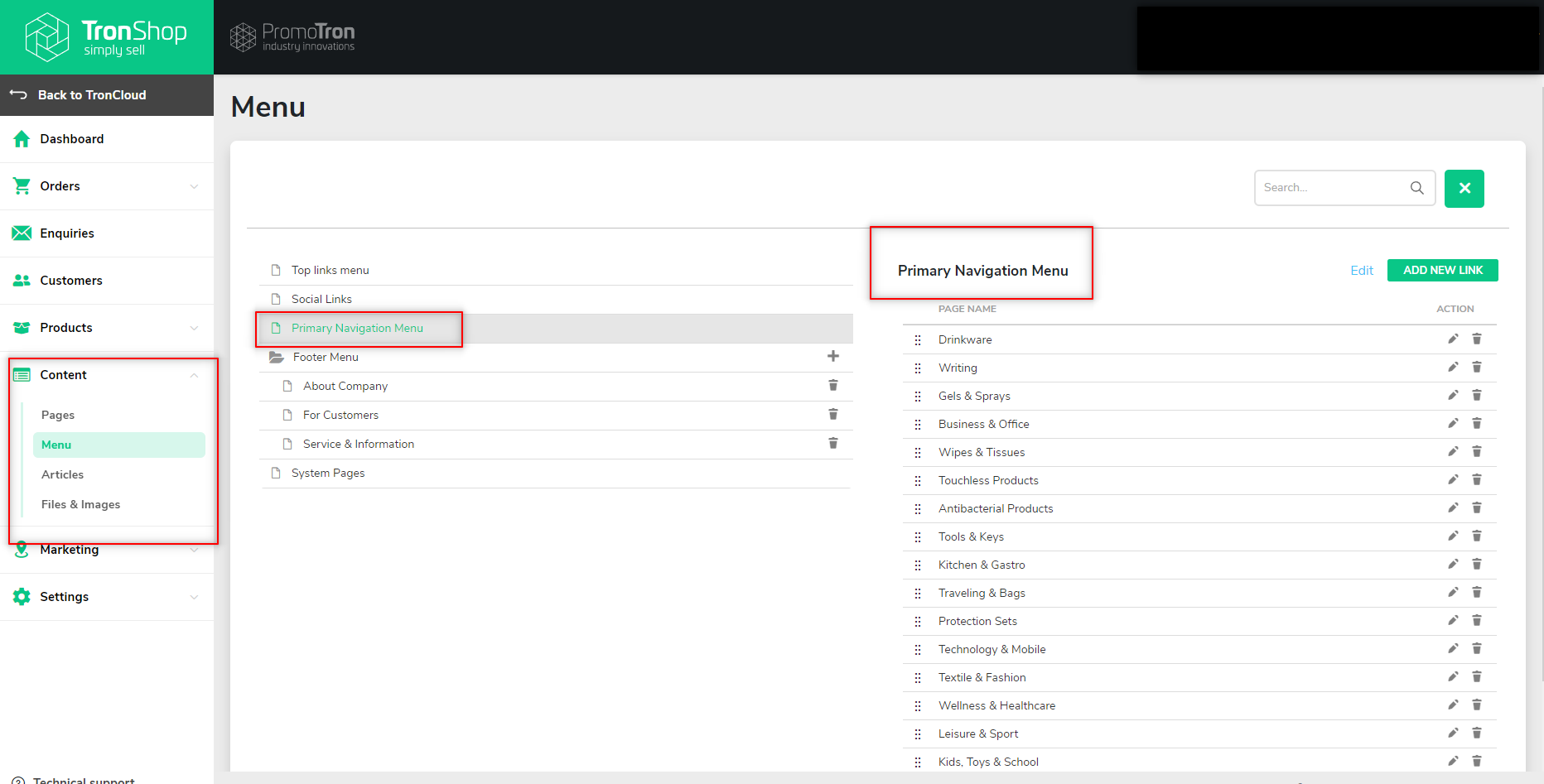1544x784 pixels.
Task: Go to Pages under Content
Action: coord(58,415)
